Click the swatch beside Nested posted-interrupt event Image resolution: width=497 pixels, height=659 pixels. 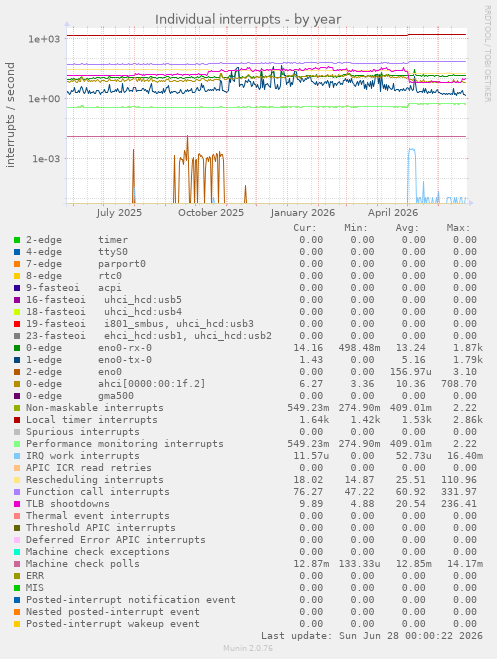17,612
